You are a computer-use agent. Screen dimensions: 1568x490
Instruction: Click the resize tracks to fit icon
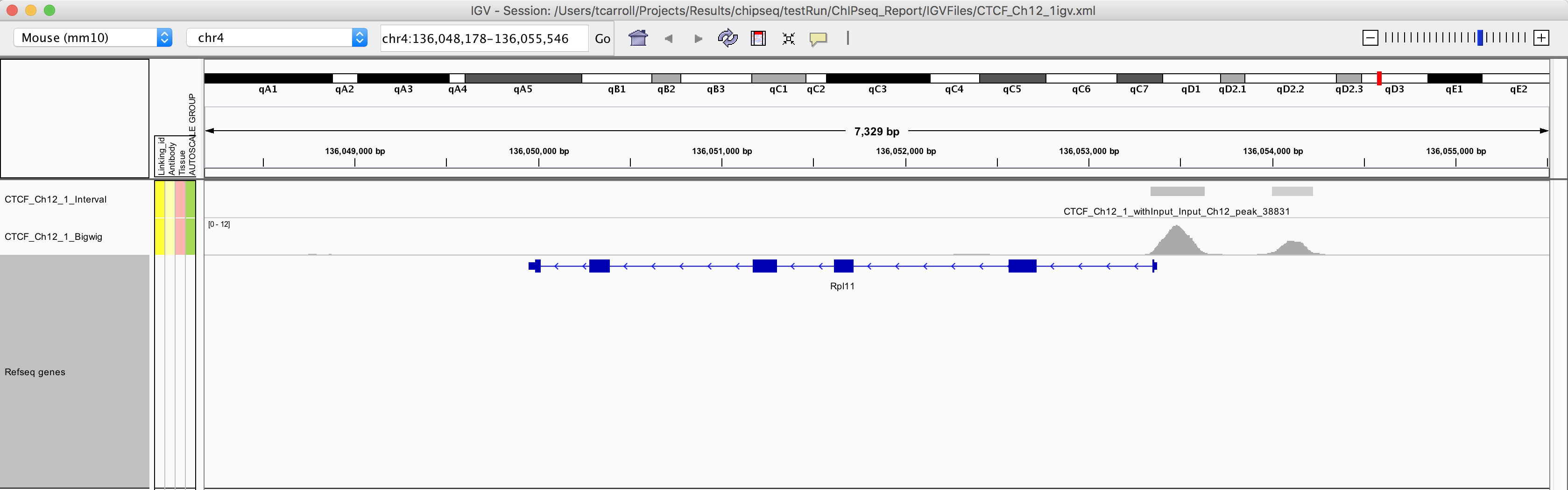pos(788,38)
